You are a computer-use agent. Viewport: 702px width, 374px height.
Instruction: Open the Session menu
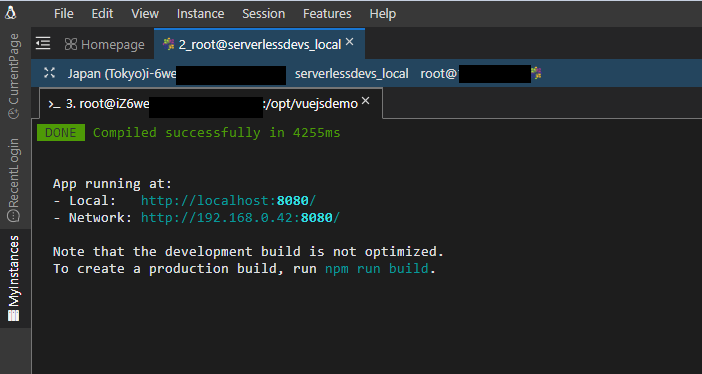[x=264, y=14]
